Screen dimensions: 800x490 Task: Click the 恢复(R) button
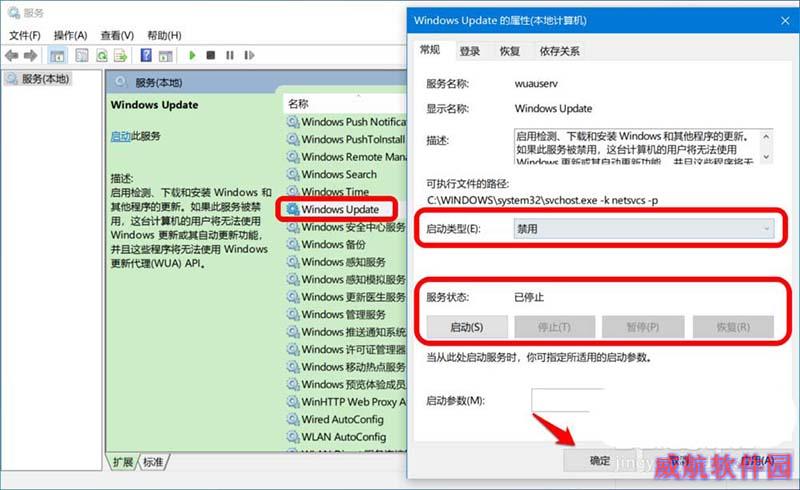(733, 327)
